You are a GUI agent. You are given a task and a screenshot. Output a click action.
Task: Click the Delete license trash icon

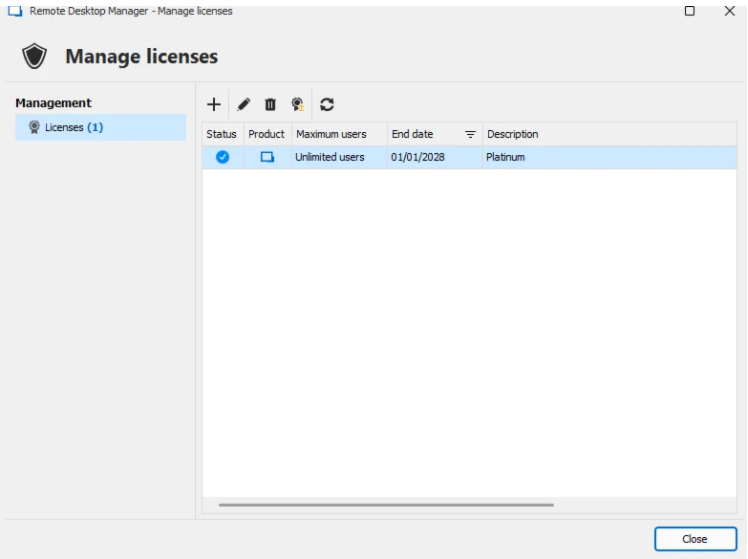tap(270, 104)
